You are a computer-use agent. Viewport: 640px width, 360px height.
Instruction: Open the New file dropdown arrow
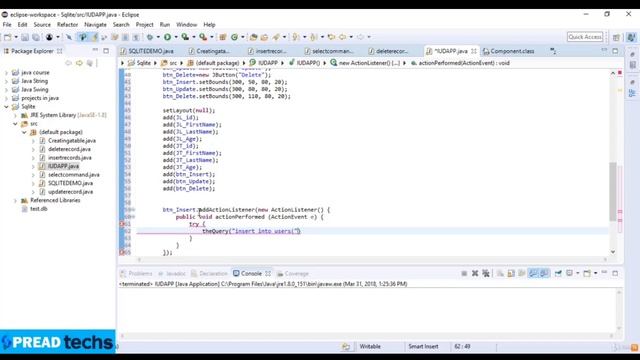[x=16, y=37]
